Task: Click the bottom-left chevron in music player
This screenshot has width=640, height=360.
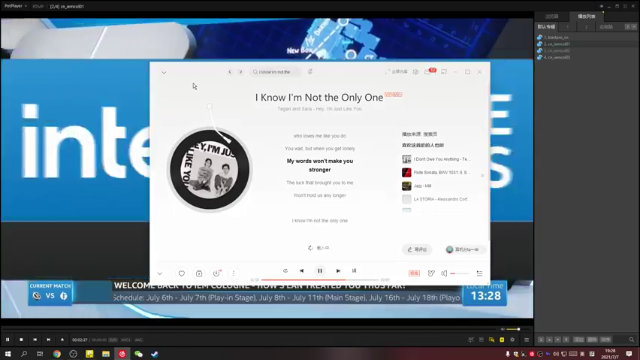Action: [160, 273]
